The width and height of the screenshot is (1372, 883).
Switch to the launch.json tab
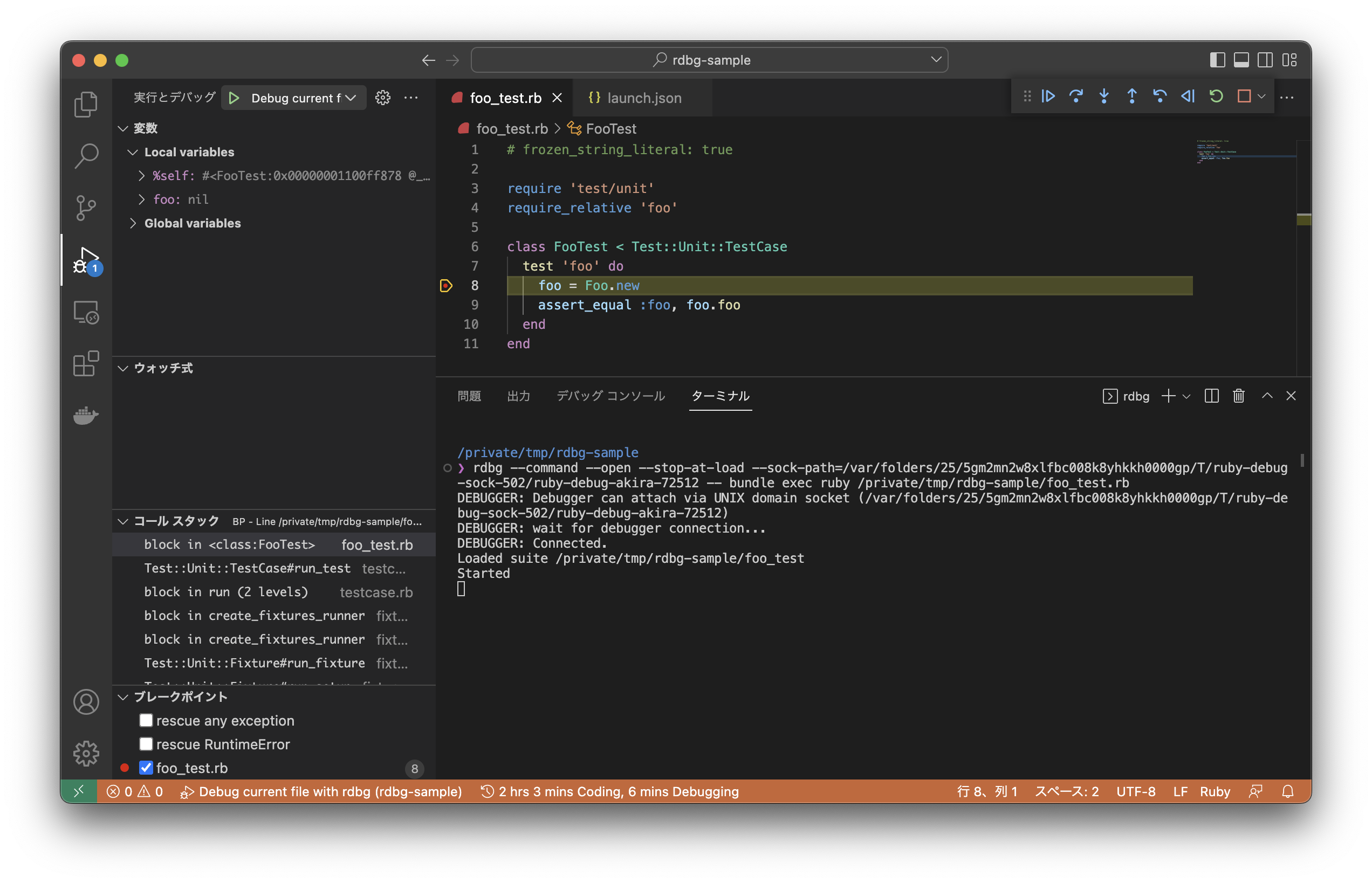tap(643, 98)
